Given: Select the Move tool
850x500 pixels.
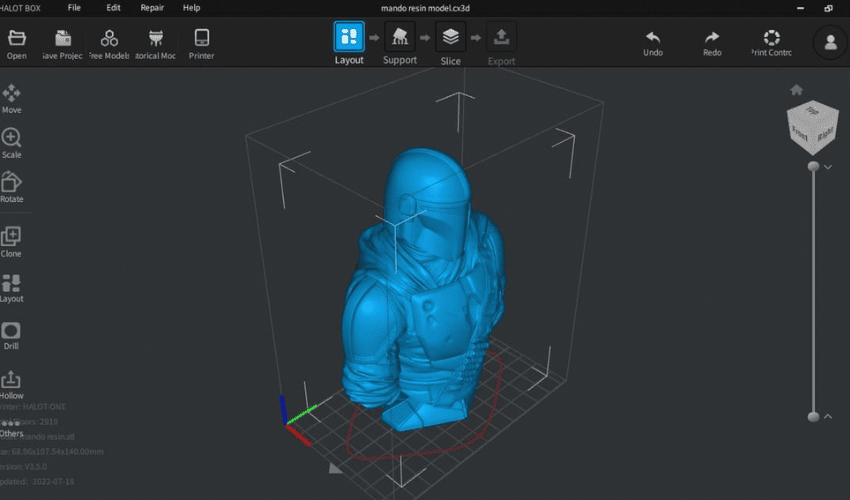Looking at the screenshot, I should point(11,99).
